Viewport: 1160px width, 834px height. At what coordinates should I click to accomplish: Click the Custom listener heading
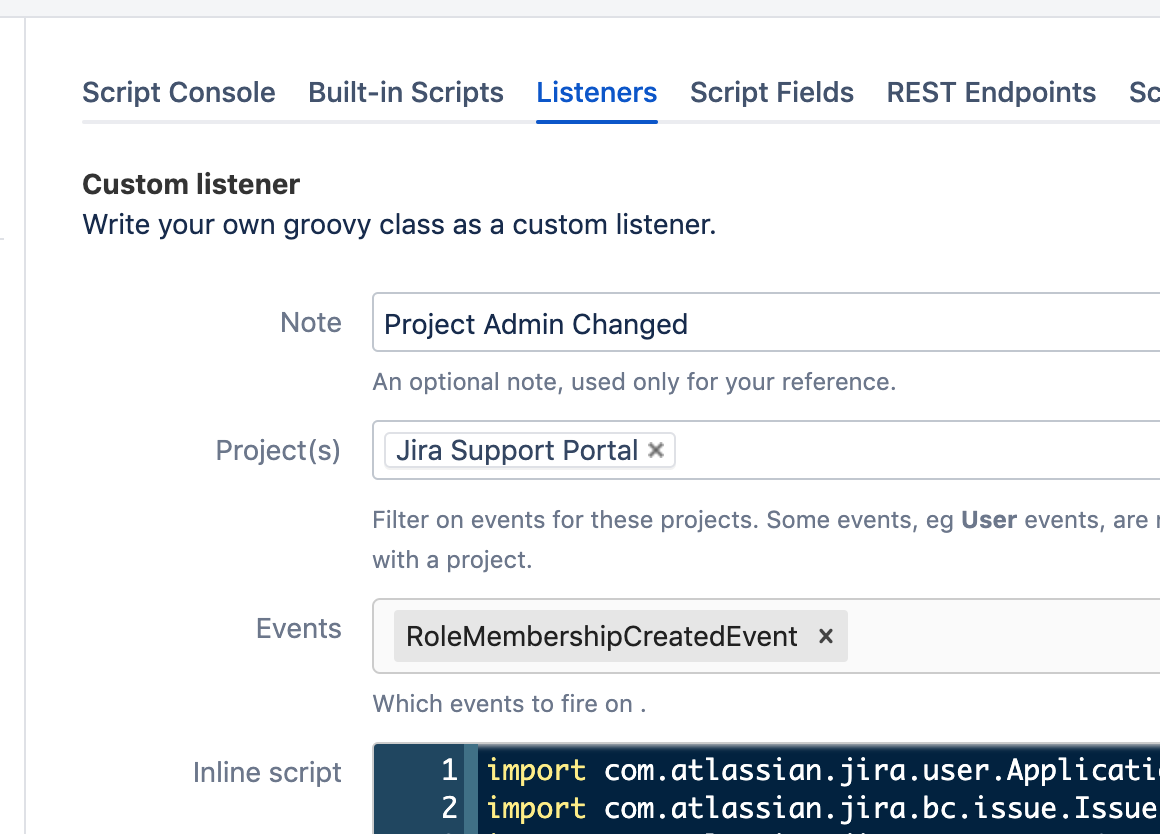pos(191,184)
